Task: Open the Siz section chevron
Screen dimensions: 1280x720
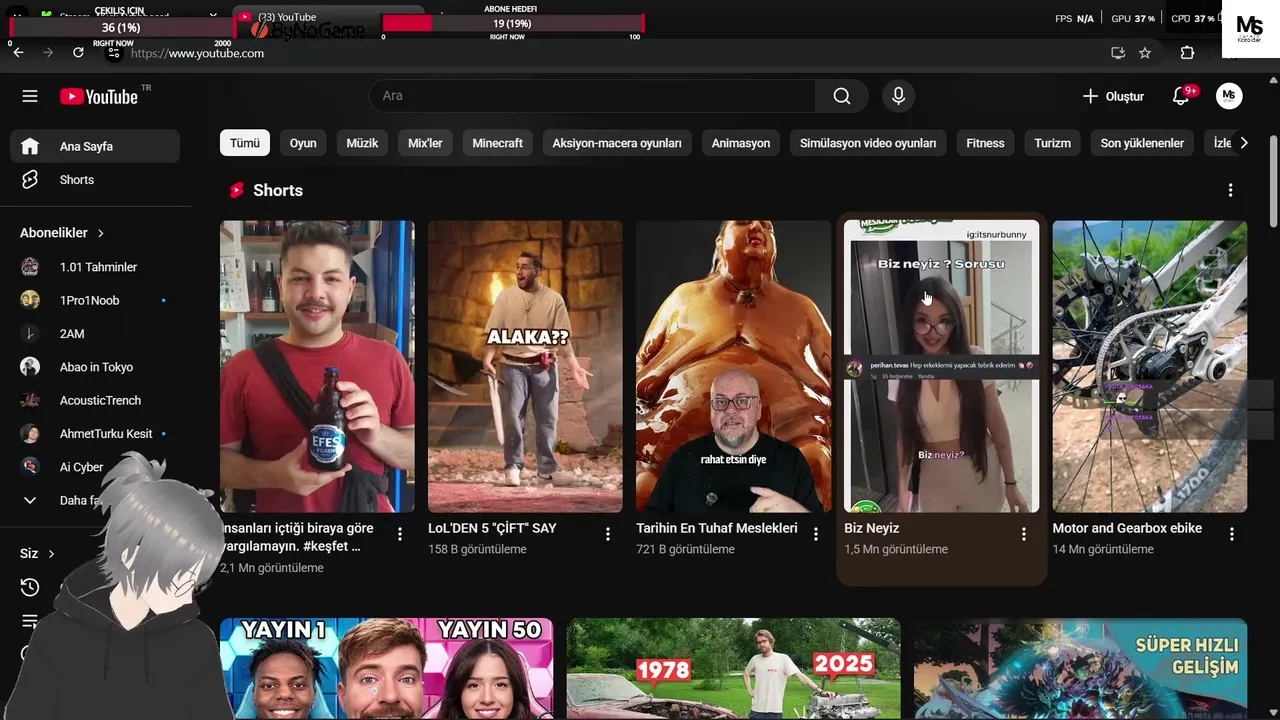Action: click(51, 554)
